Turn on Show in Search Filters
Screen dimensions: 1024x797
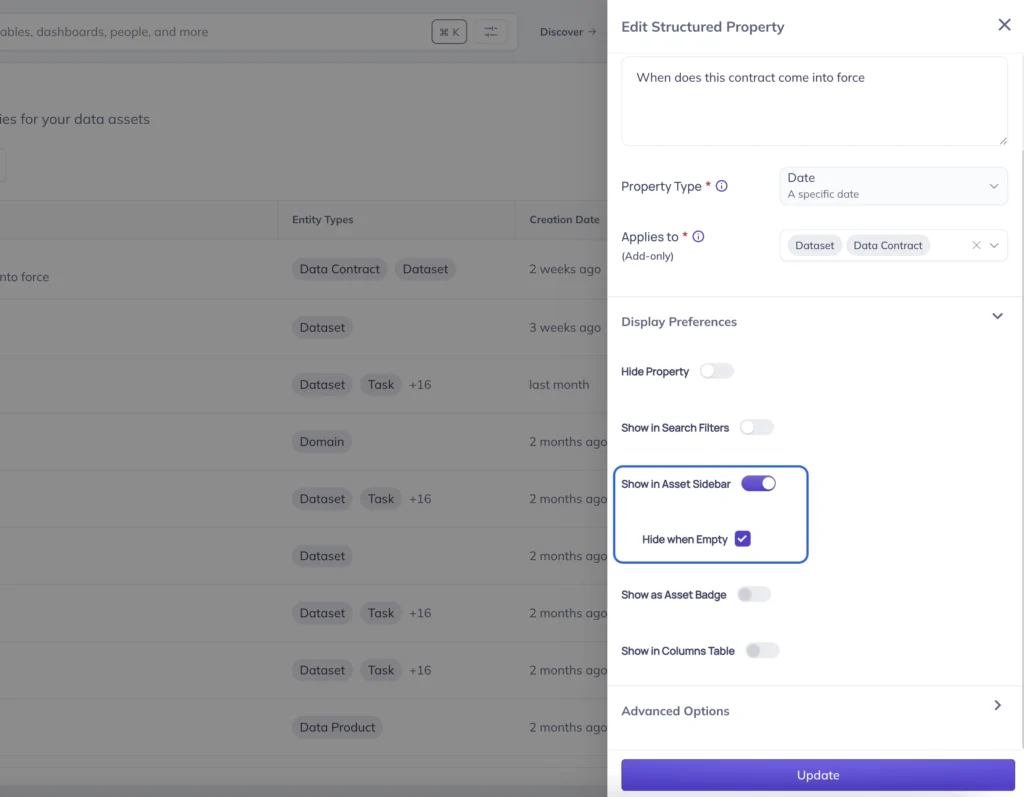[756, 426]
